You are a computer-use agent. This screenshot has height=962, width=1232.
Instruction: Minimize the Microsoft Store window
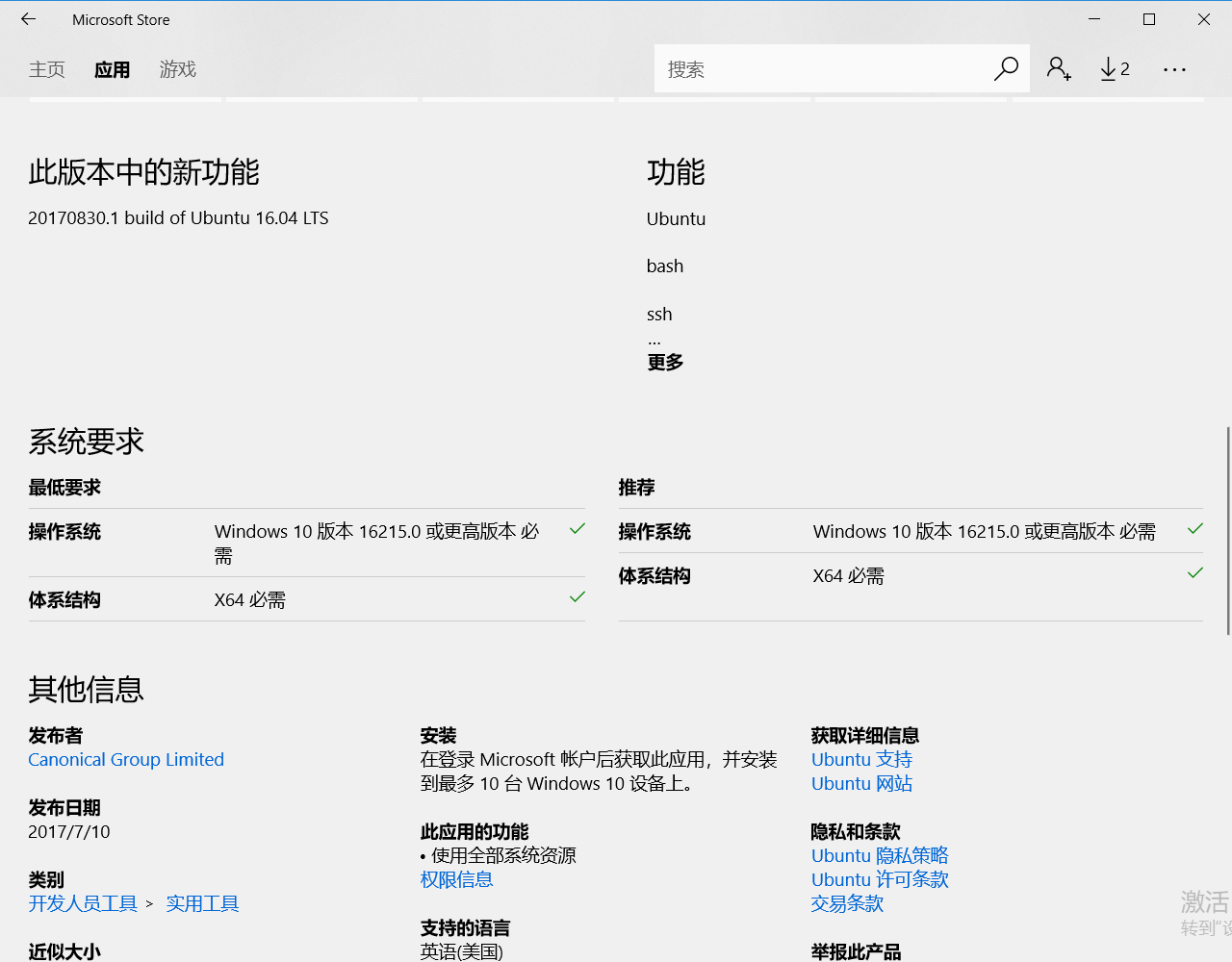1094,19
